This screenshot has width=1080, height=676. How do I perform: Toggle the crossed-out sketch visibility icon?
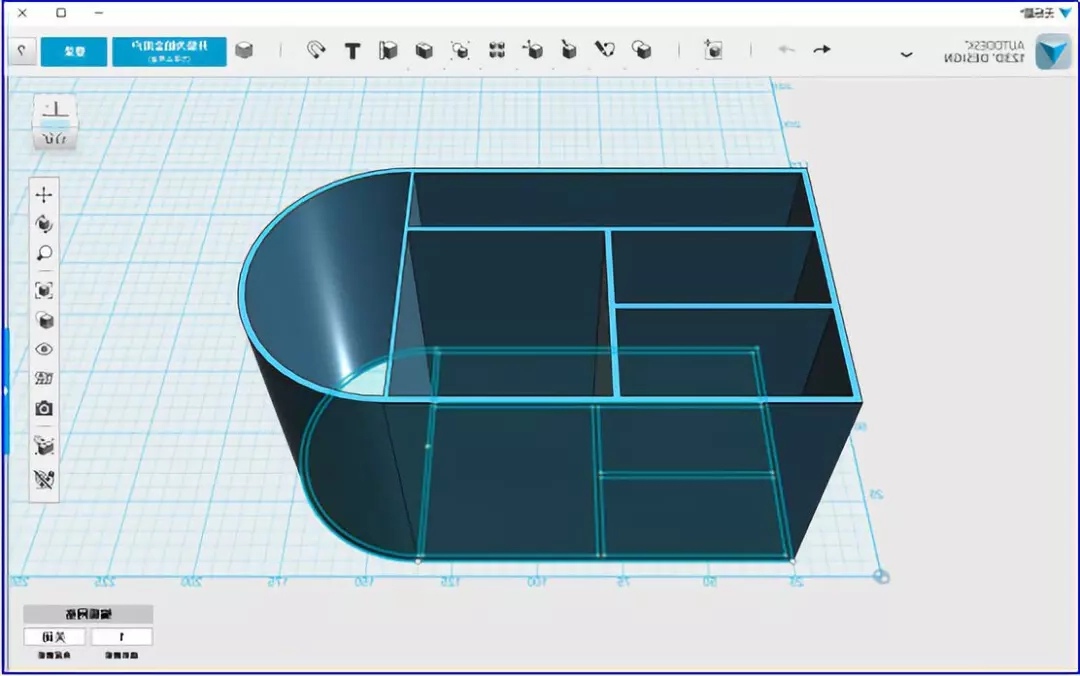[x=44, y=479]
